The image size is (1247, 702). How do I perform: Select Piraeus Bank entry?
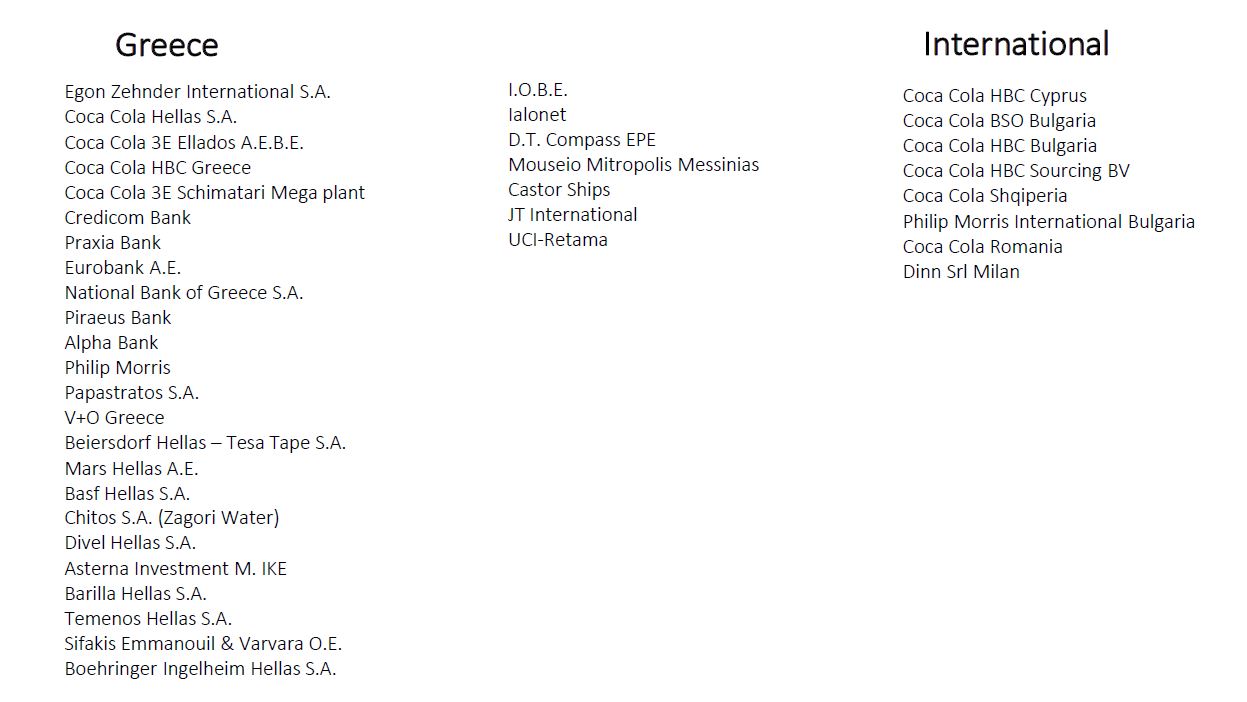coord(117,318)
